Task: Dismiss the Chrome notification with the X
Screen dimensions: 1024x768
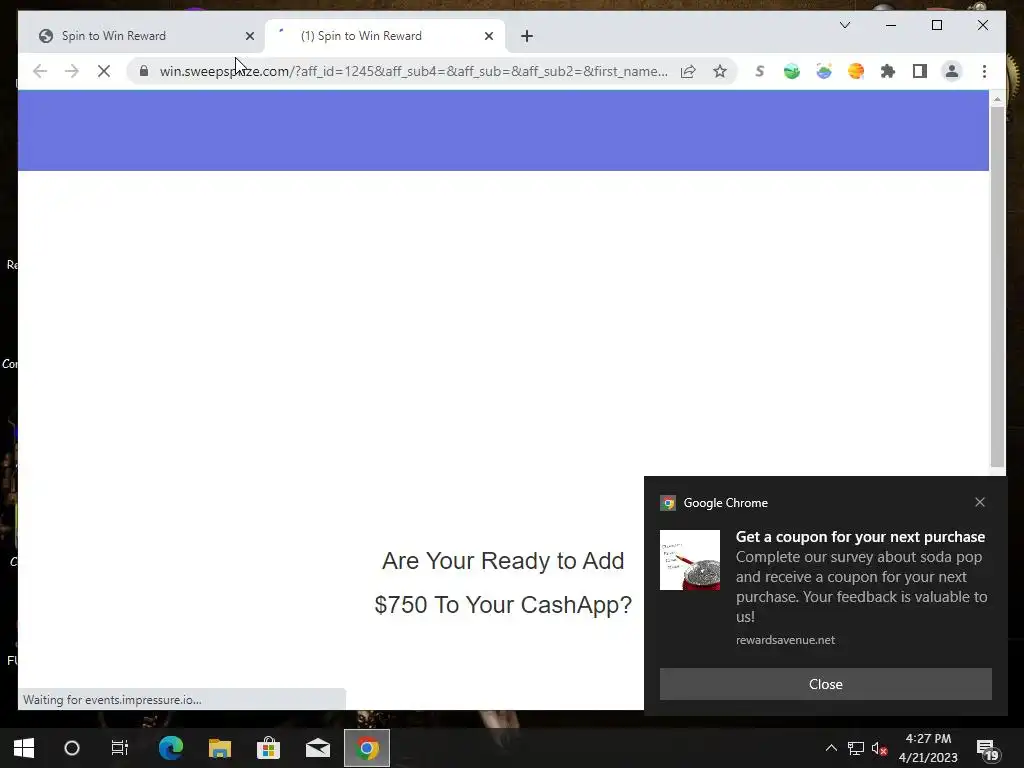Action: pyautogui.click(x=980, y=502)
